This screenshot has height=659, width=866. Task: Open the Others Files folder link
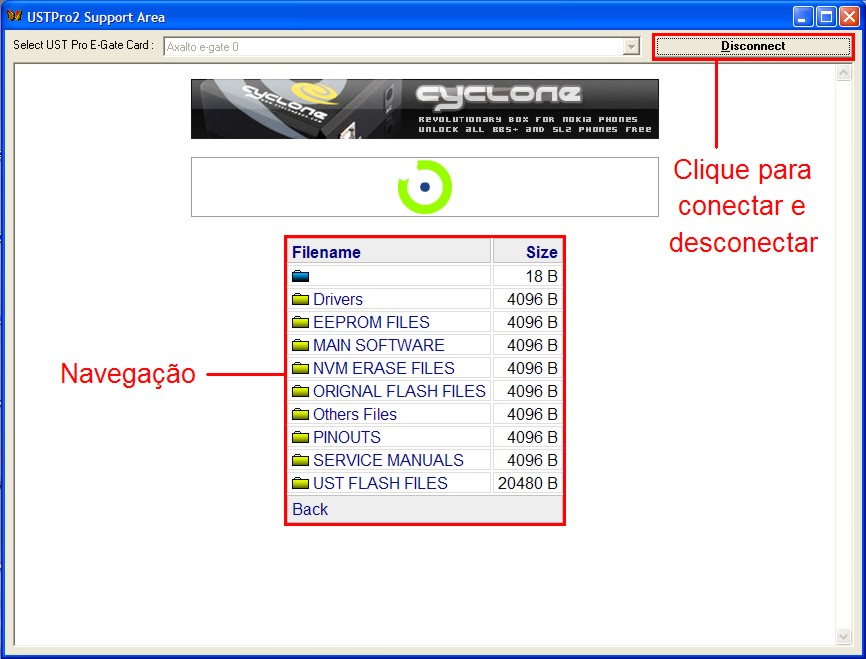[x=355, y=414]
